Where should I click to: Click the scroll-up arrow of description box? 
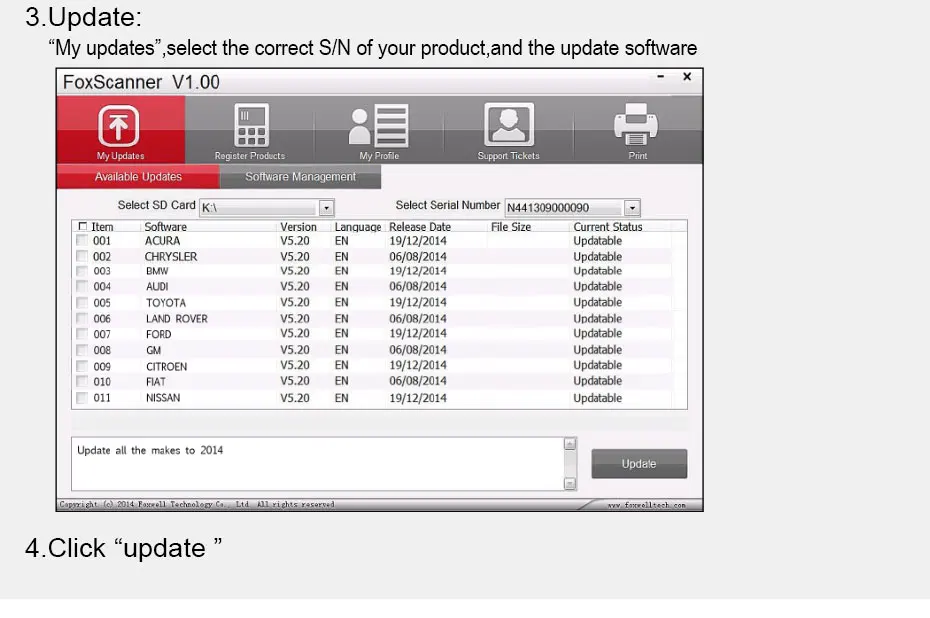point(570,444)
